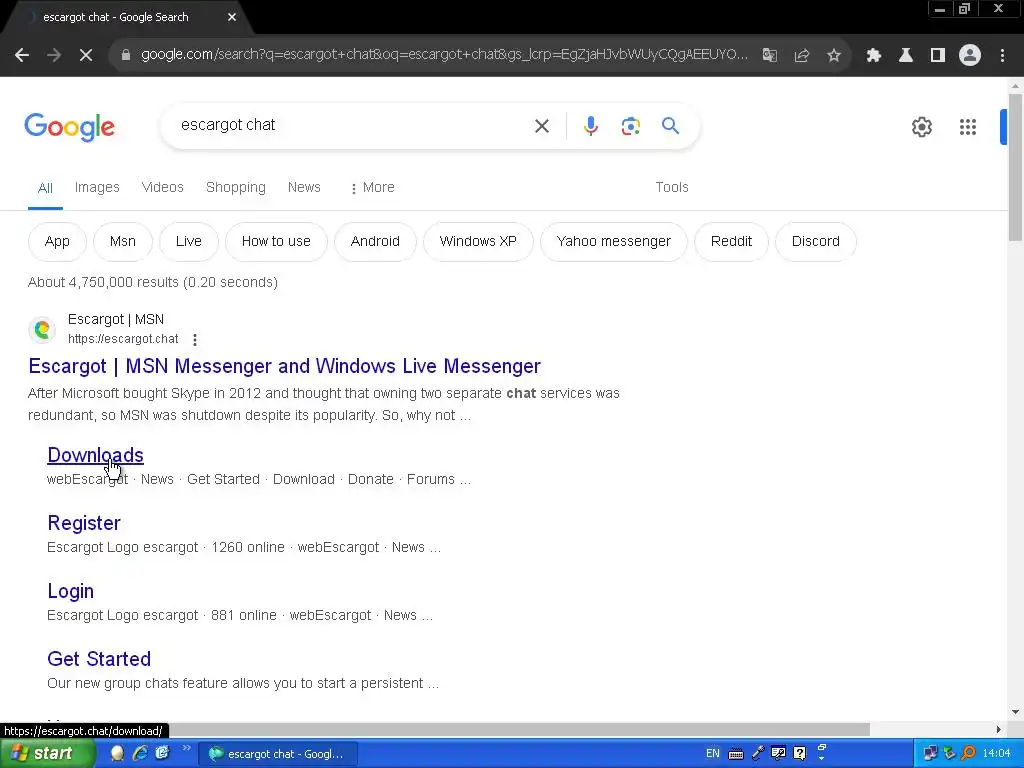The image size is (1024, 768).
Task: Start voice search with the microphone
Action: [x=591, y=126]
